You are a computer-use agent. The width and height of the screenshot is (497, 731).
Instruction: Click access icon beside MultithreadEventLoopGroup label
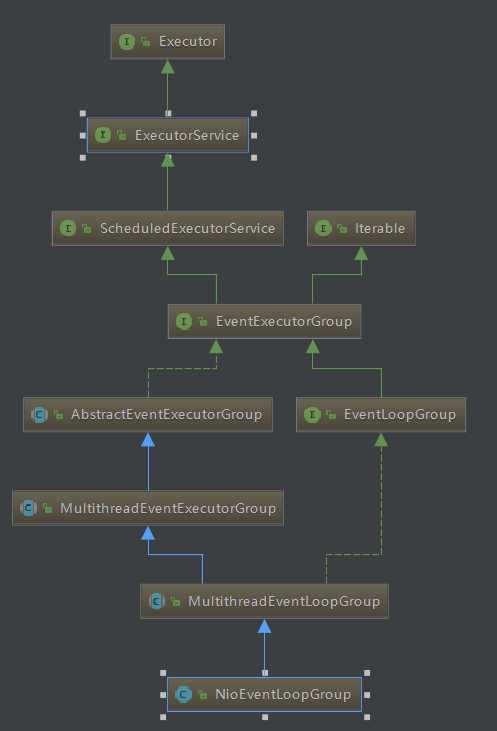tap(176, 601)
